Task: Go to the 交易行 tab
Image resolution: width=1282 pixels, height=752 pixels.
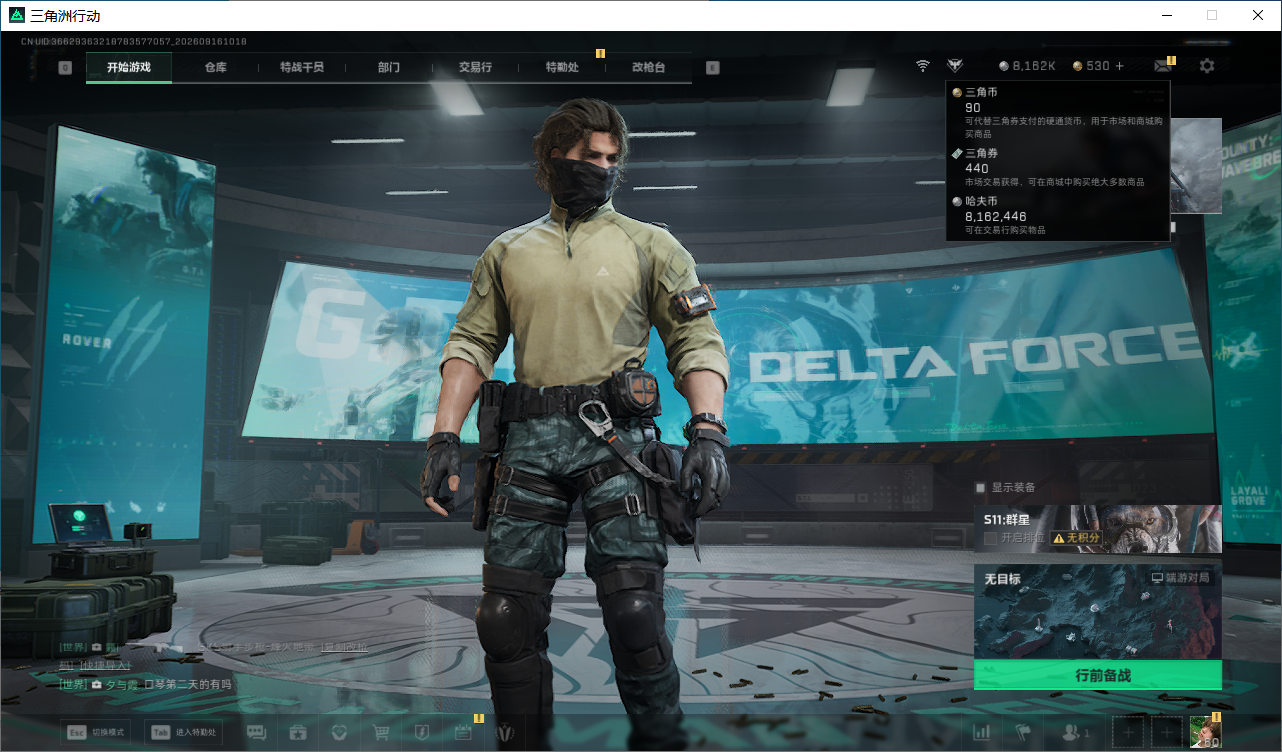Action: click(x=475, y=68)
